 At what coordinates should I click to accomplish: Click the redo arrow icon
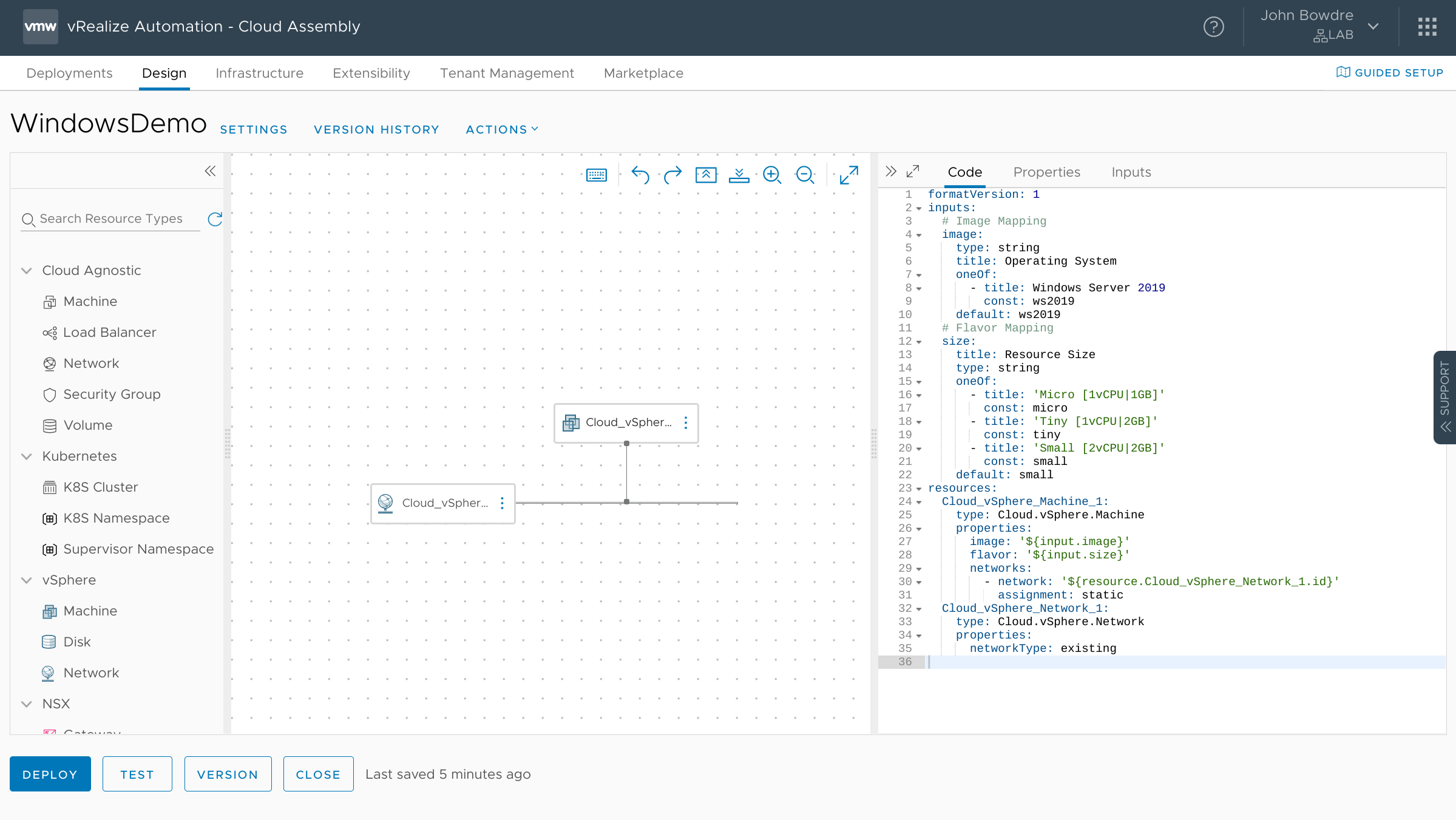click(x=672, y=174)
